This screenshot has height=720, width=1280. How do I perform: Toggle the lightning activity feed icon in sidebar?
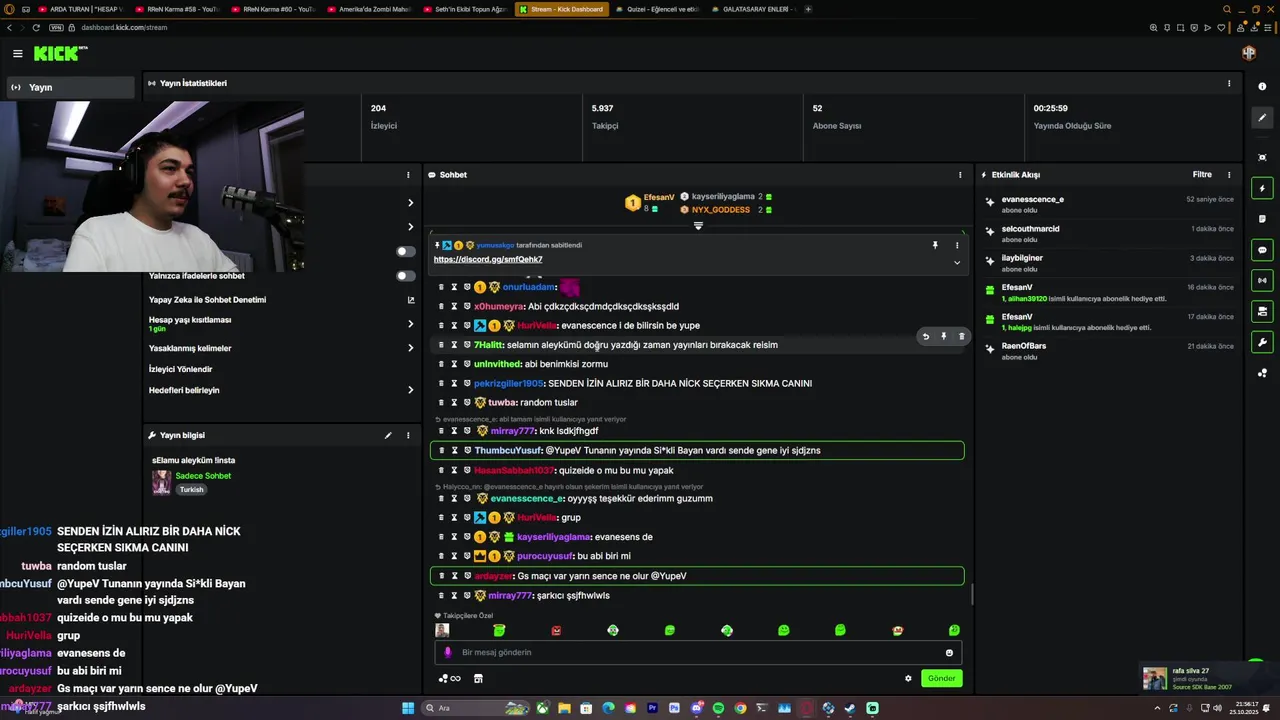tap(1262, 188)
